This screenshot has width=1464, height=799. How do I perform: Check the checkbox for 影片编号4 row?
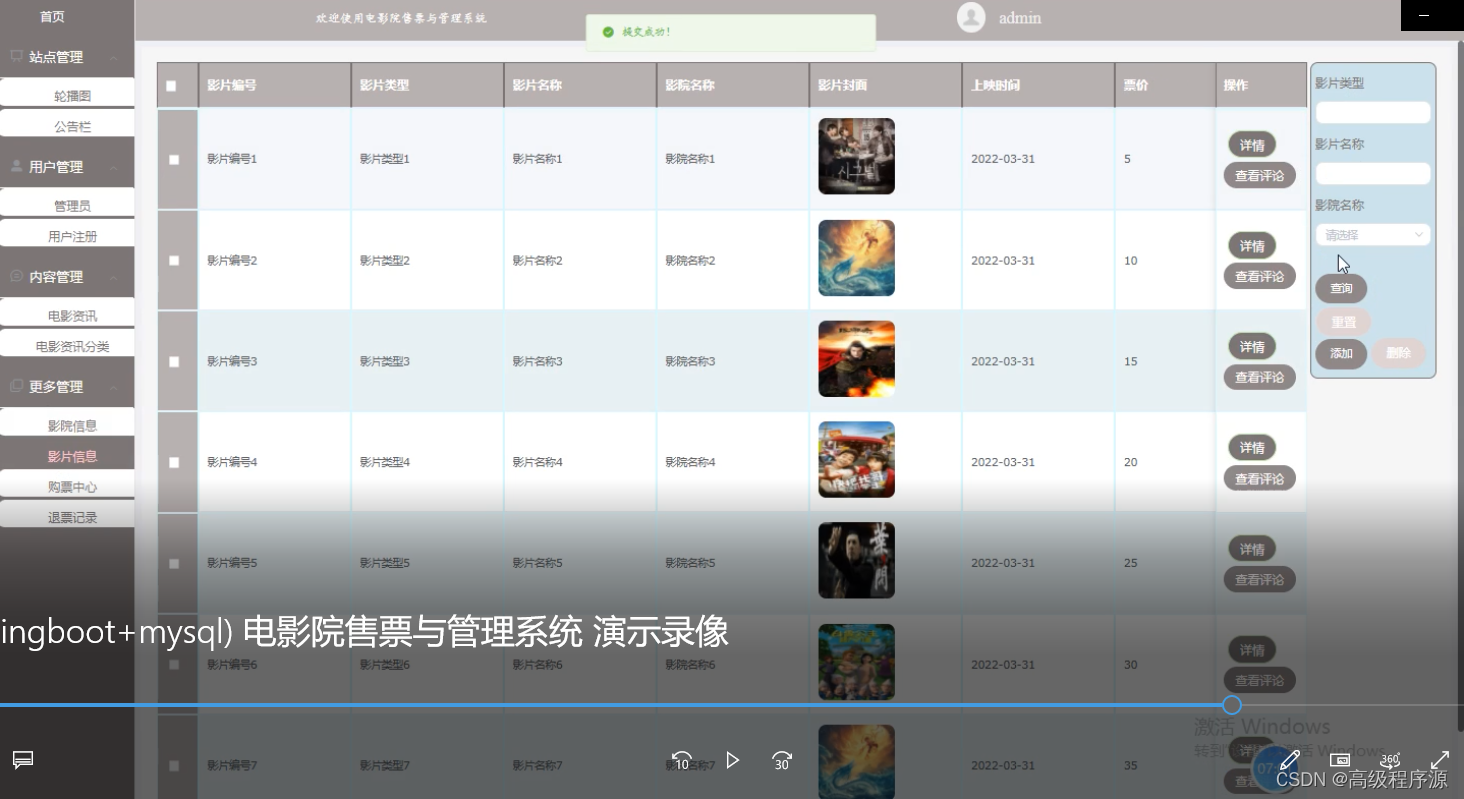[174, 462]
